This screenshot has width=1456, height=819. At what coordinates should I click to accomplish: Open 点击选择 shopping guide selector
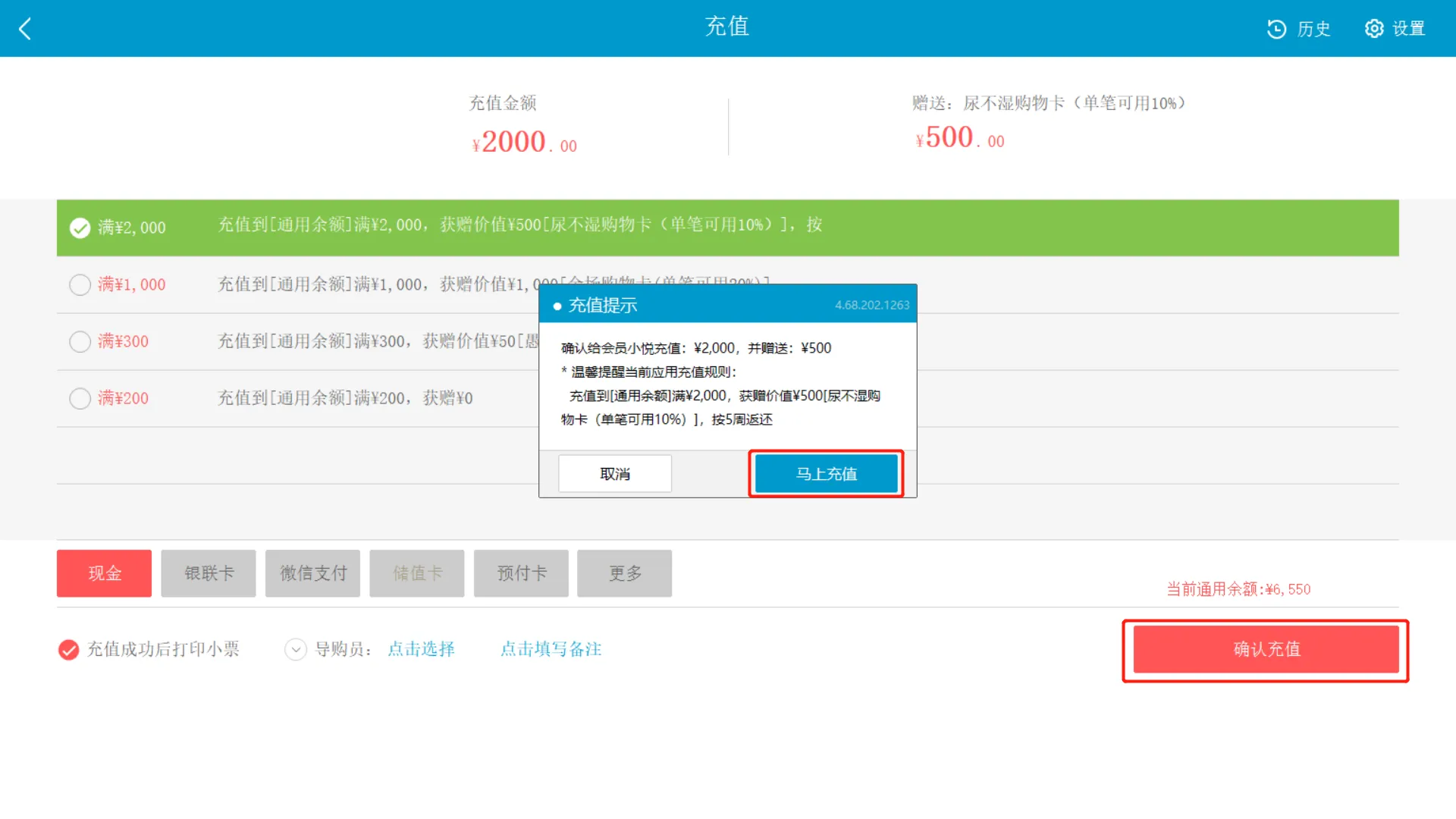click(421, 649)
